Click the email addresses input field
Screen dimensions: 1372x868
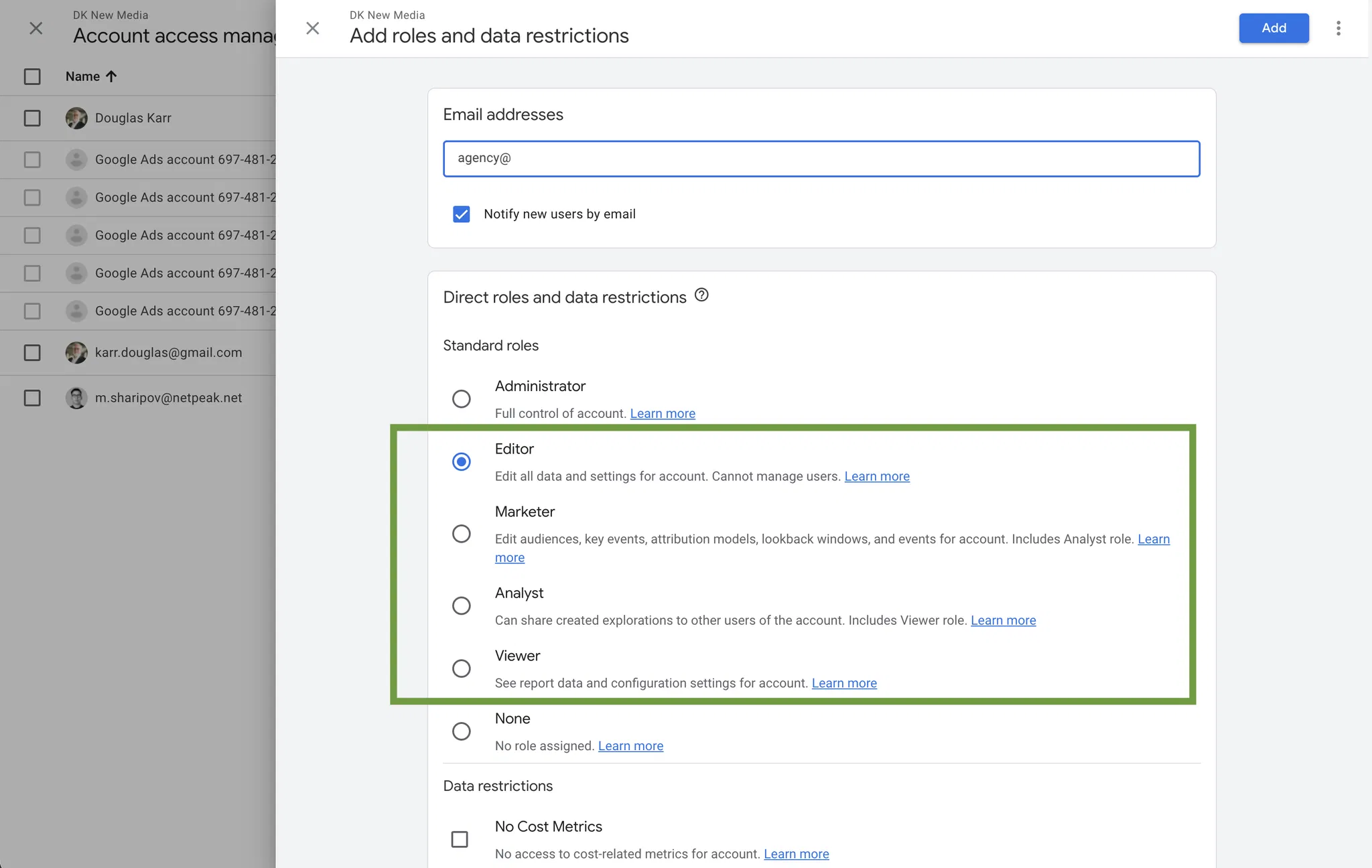point(821,159)
